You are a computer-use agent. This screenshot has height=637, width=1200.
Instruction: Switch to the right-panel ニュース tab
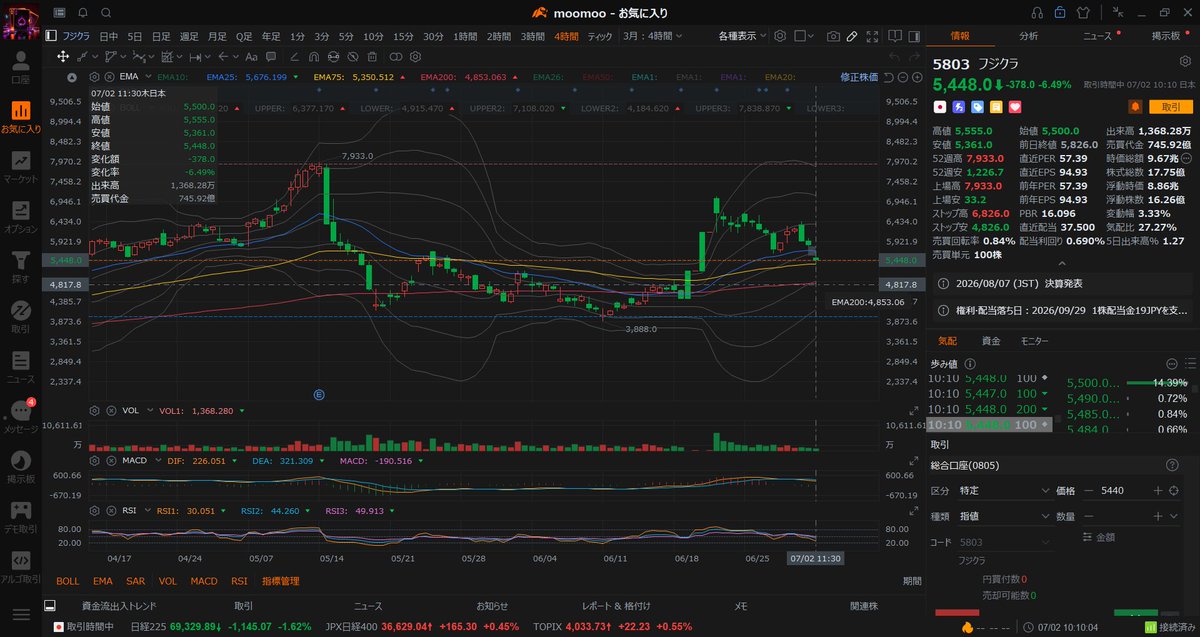pyautogui.click(x=1097, y=36)
